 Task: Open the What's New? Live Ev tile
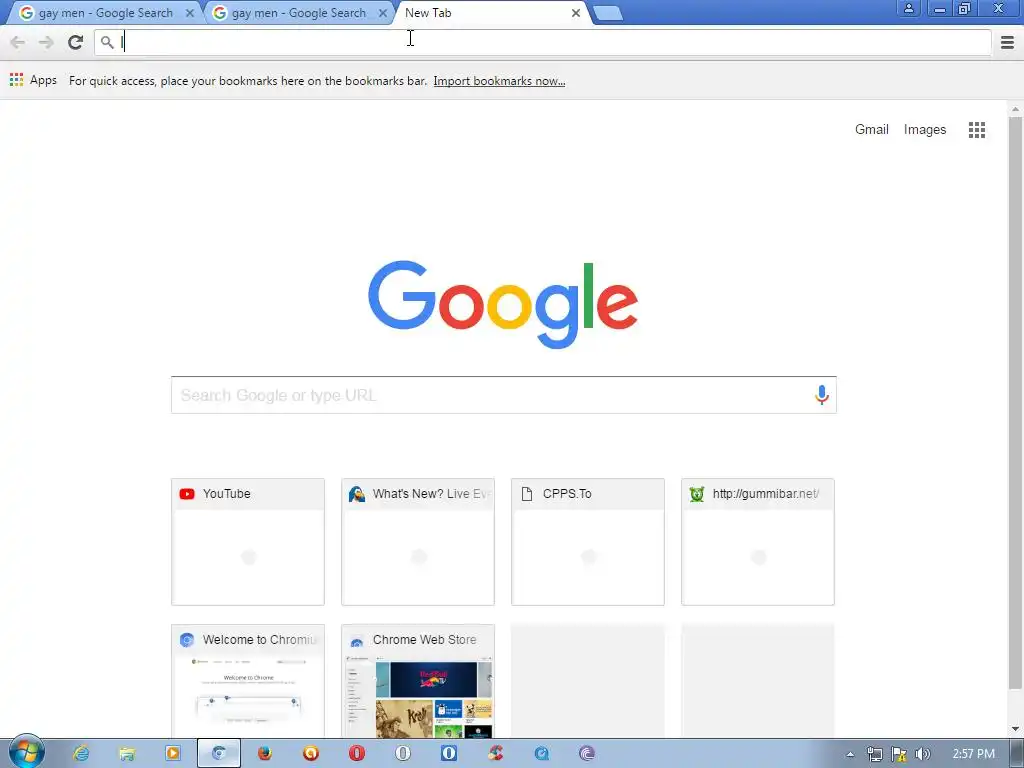418,541
